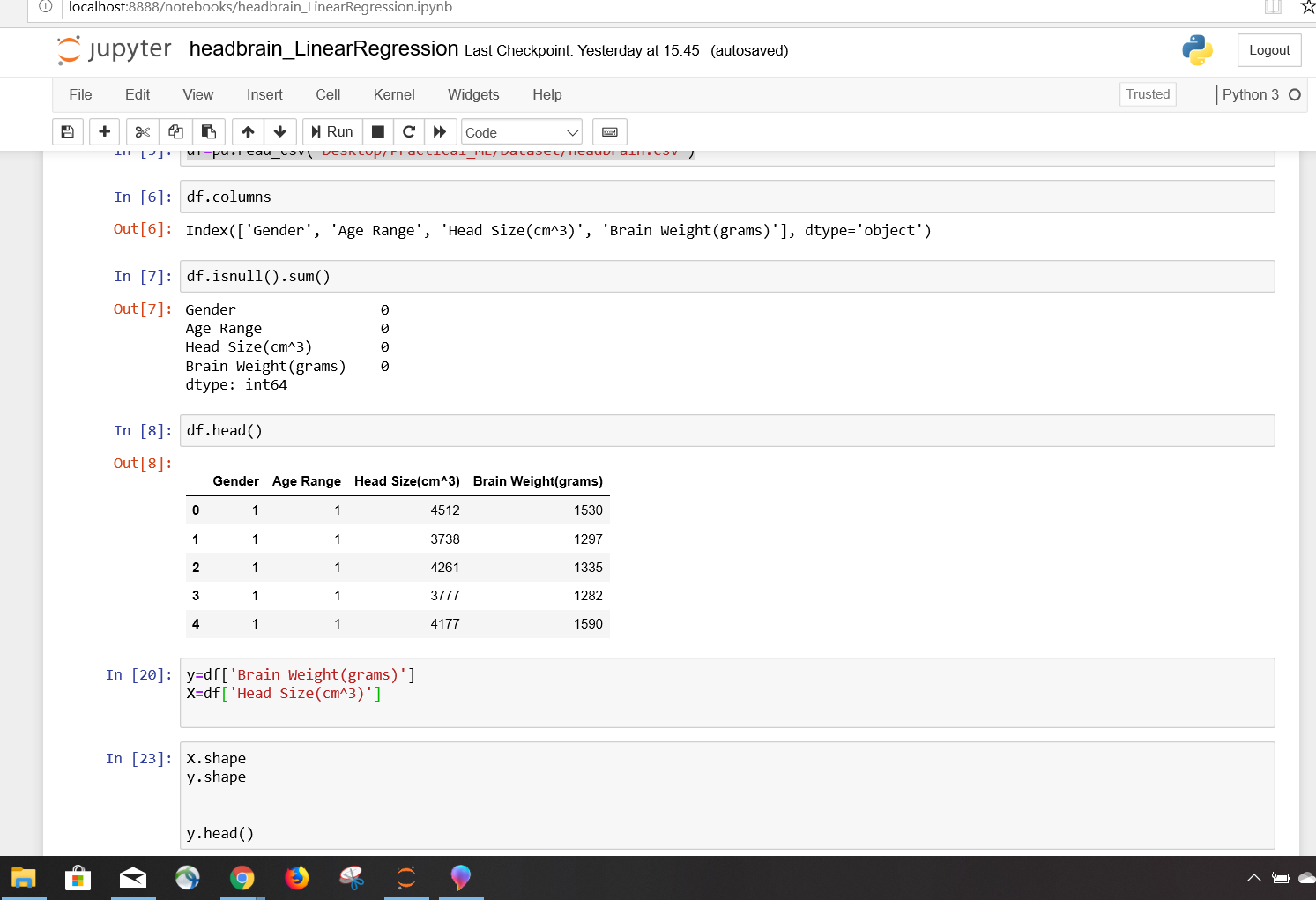This screenshot has width=1316, height=900.
Task: Paste cells below using the clipboard icon
Action: pos(209,132)
